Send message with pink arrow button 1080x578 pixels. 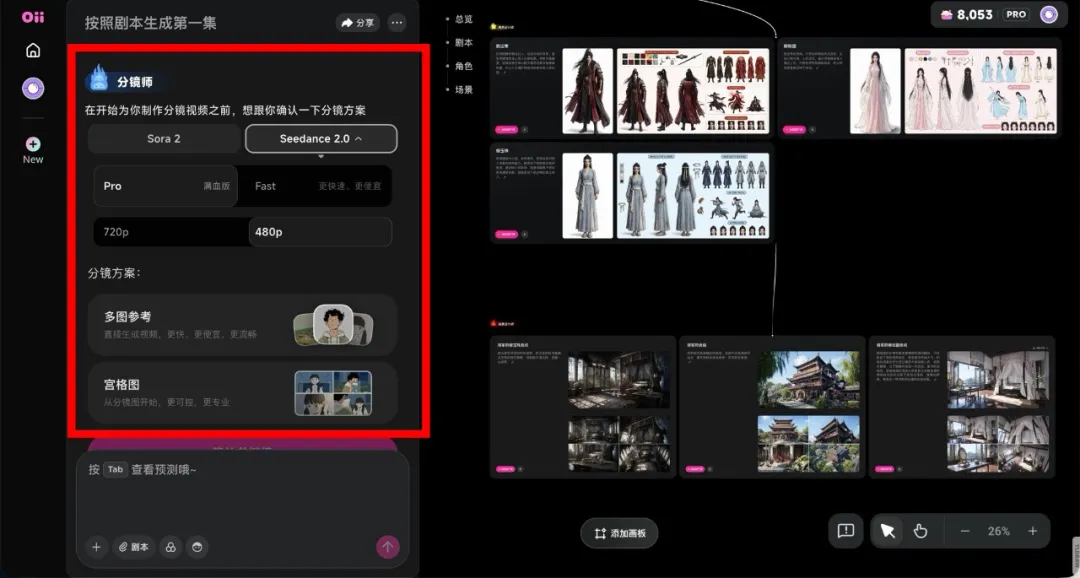[388, 547]
